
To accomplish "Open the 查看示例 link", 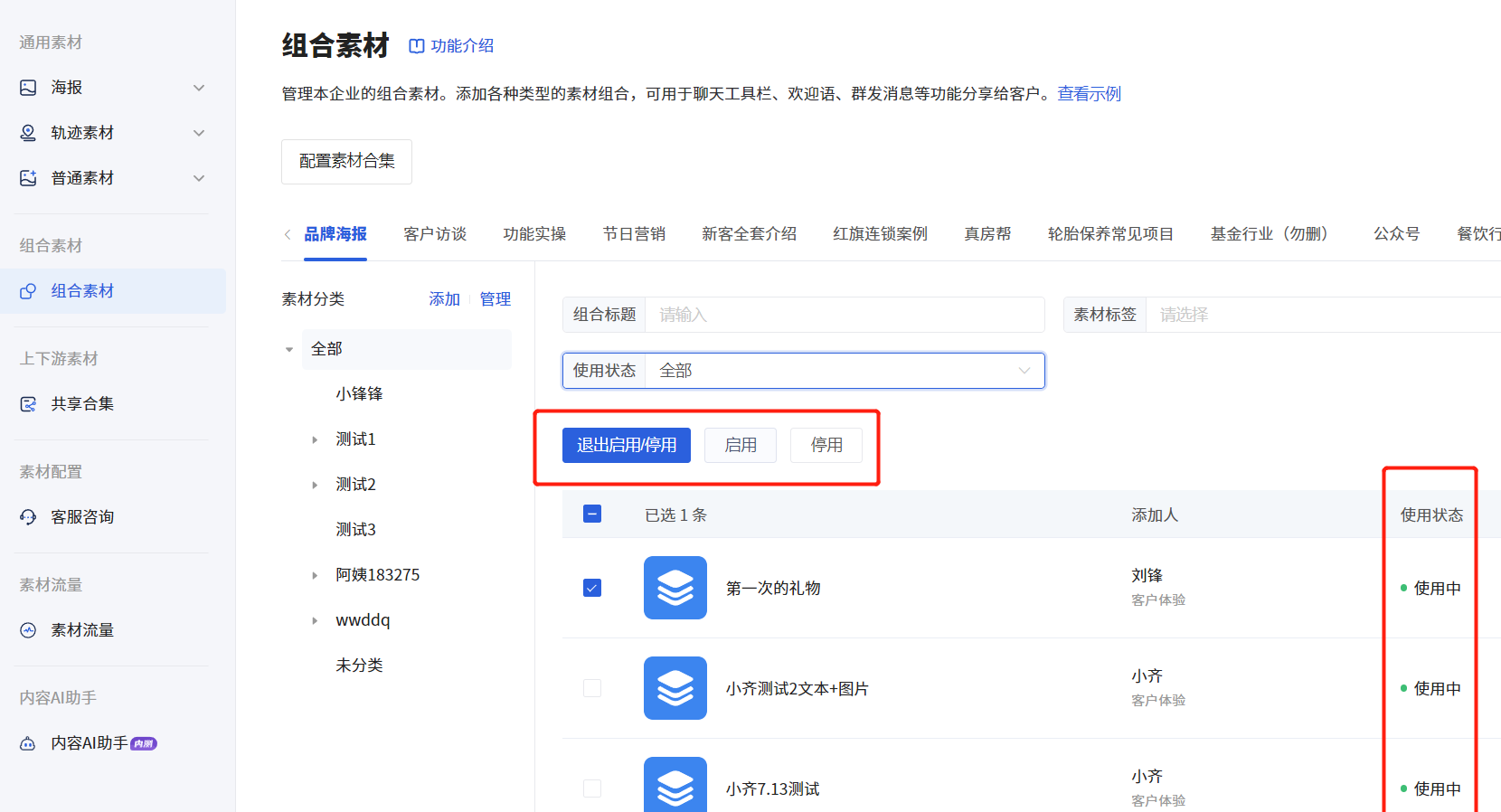I will 1090,94.
